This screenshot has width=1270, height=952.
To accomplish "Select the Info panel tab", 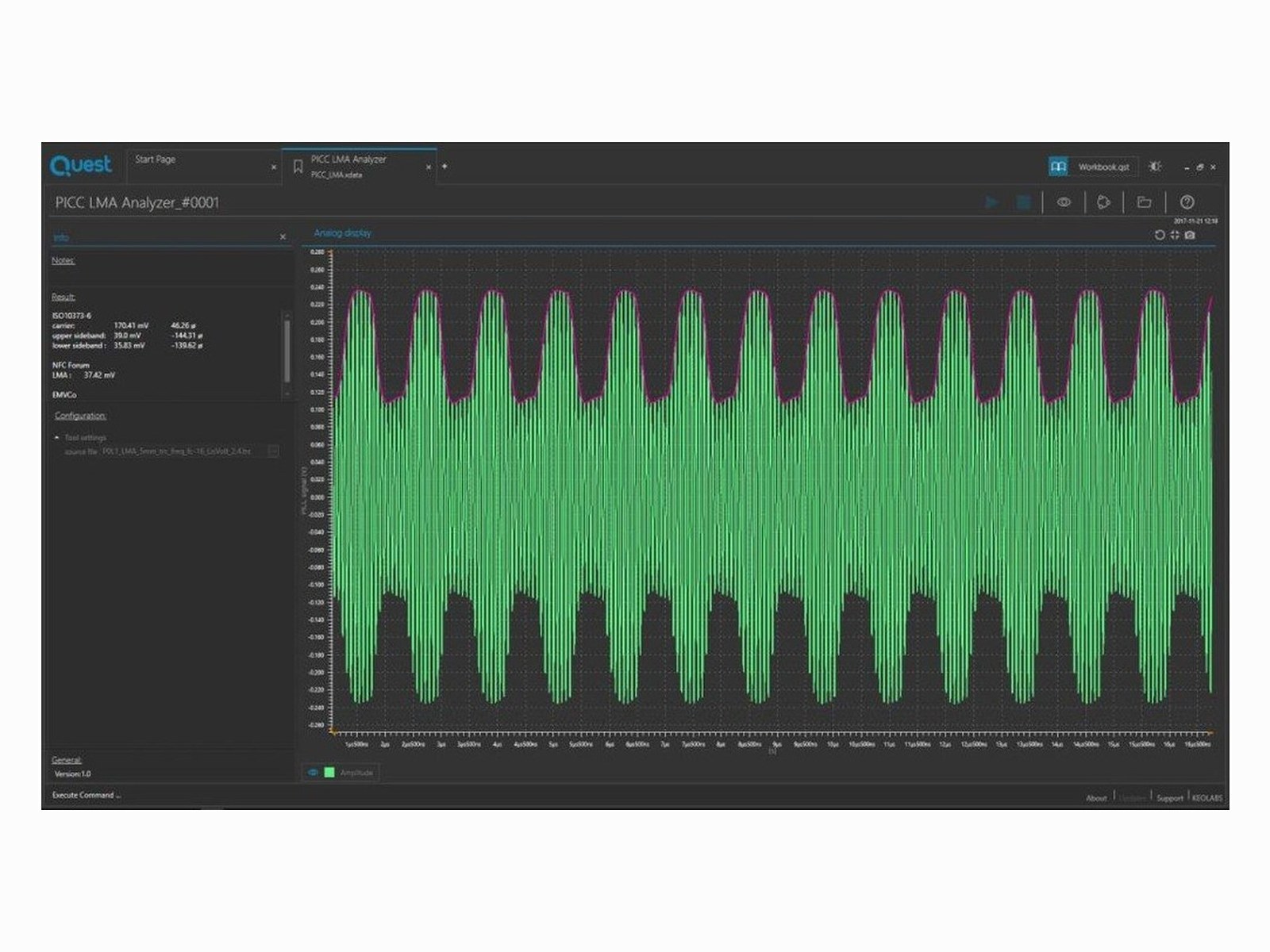I will click(60, 237).
